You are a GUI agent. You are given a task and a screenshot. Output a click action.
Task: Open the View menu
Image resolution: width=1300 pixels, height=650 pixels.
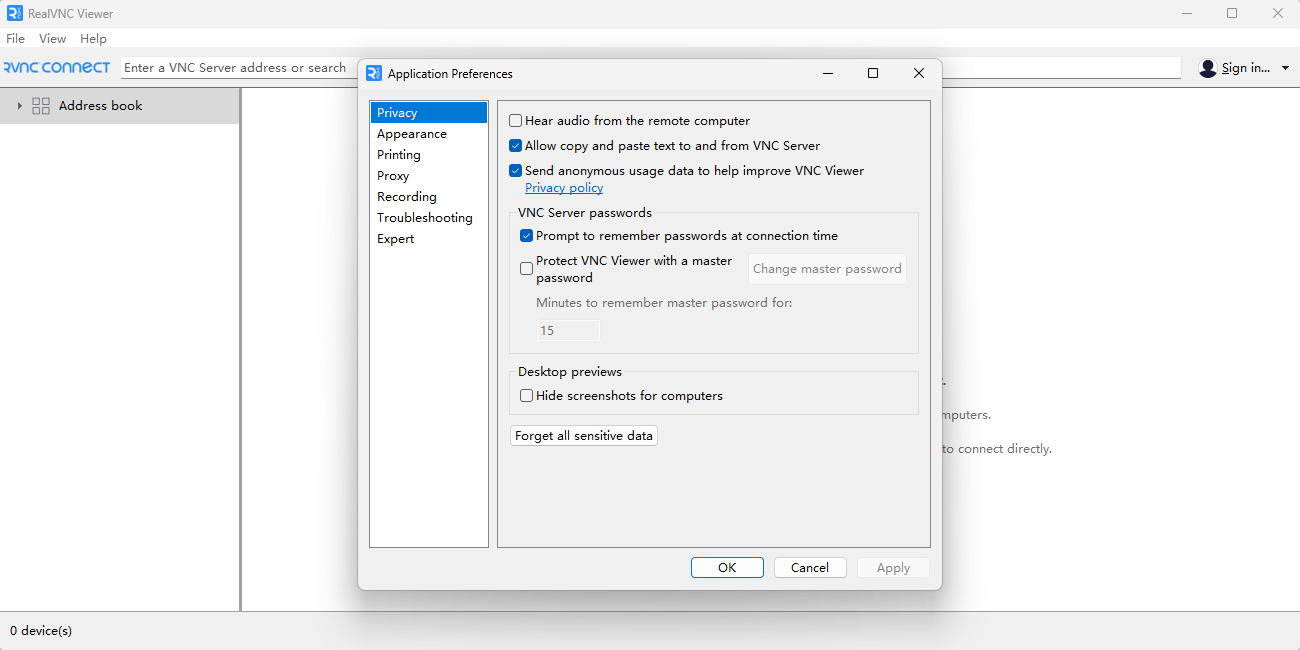click(x=52, y=39)
